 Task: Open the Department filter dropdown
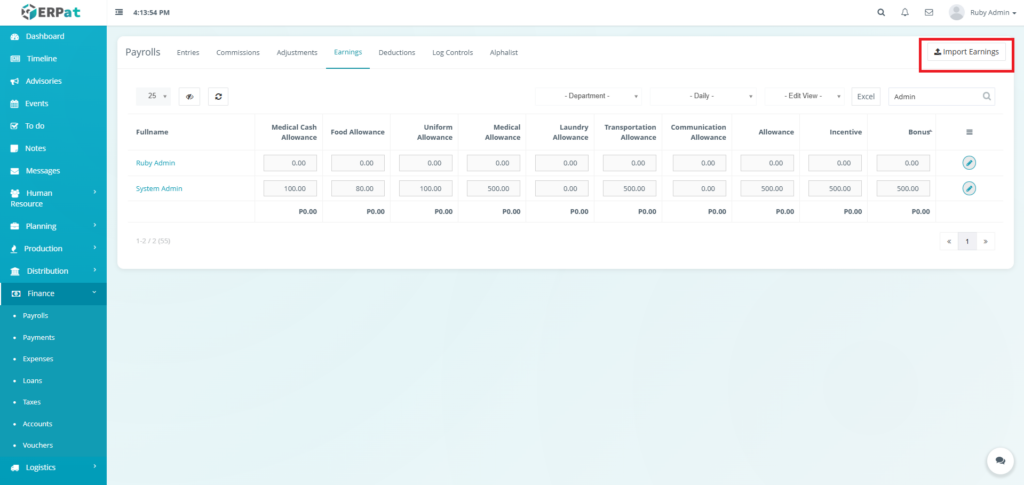[589, 96]
